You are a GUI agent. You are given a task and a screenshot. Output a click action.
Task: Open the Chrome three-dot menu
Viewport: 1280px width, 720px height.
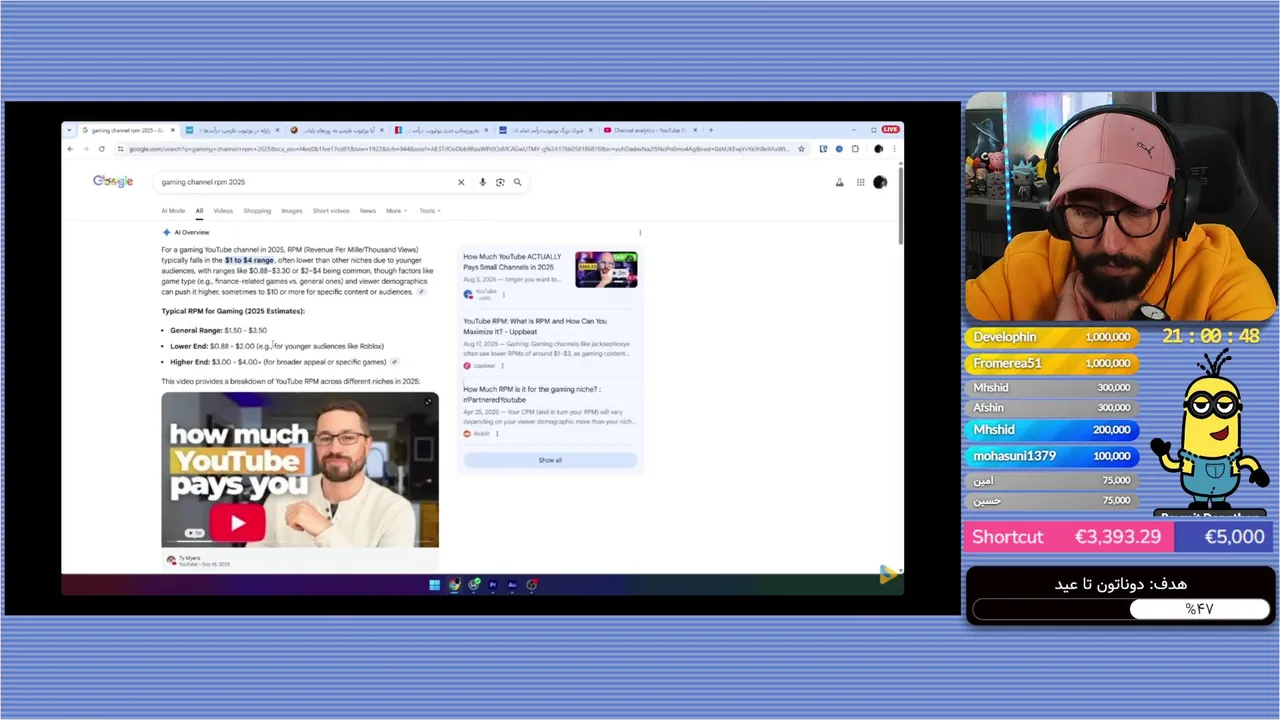894,149
